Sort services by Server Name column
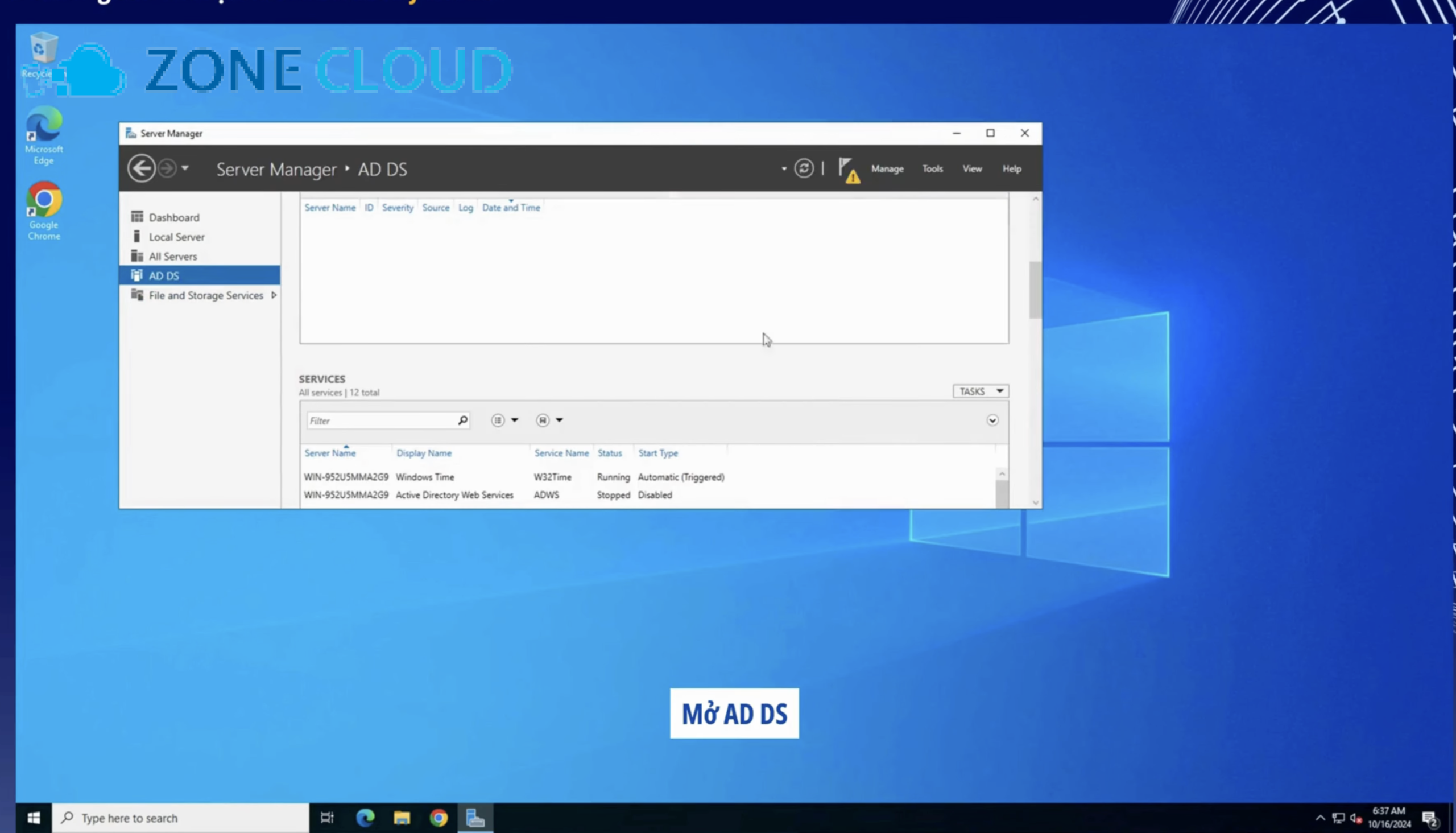This screenshot has width=1456, height=833. coord(330,452)
